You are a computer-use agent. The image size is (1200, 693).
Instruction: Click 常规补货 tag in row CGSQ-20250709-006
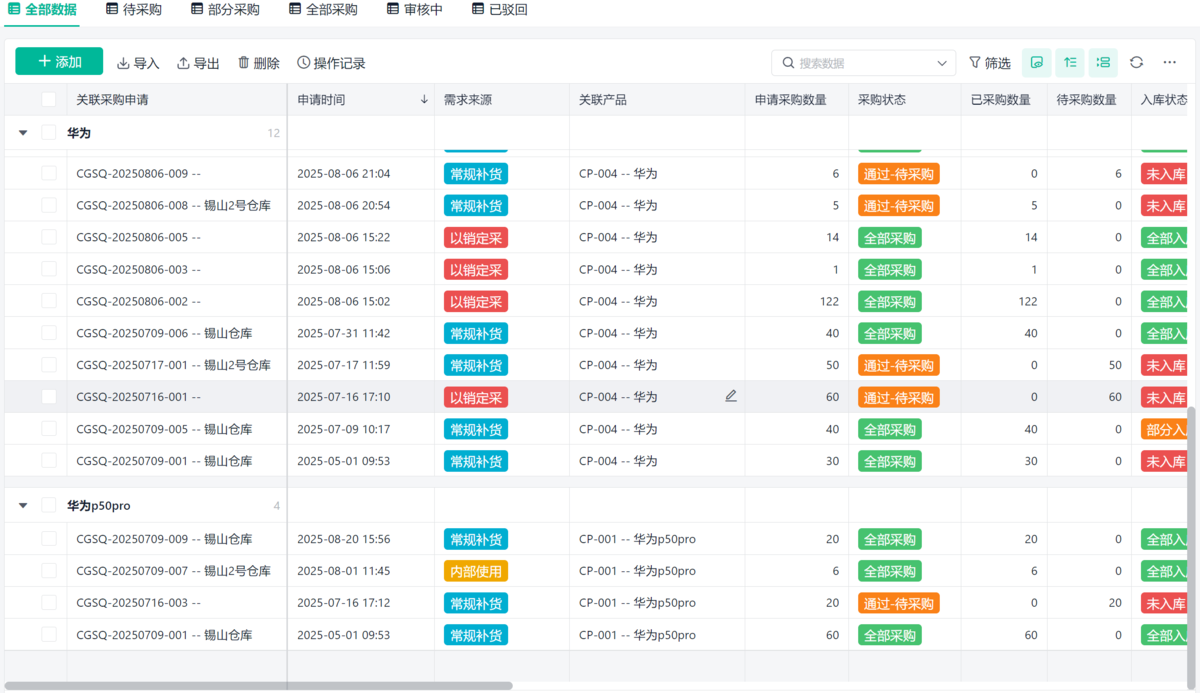(x=476, y=333)
